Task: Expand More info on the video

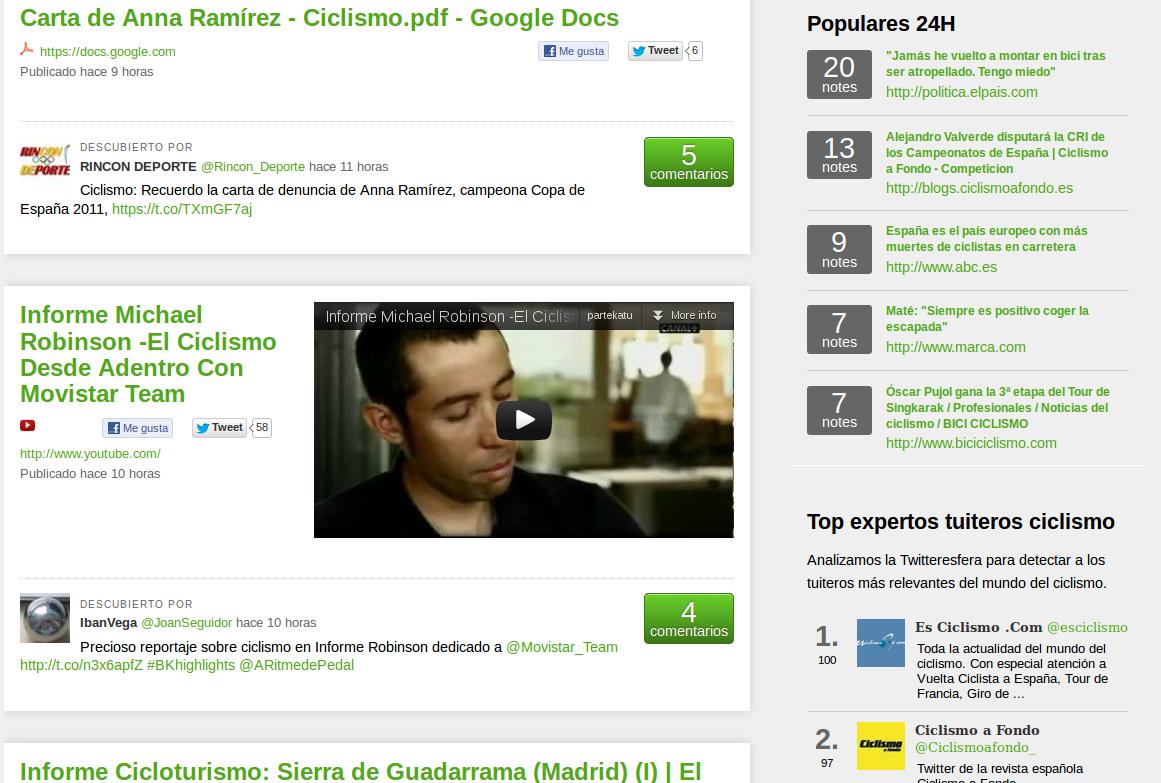Action: point(686,315)
